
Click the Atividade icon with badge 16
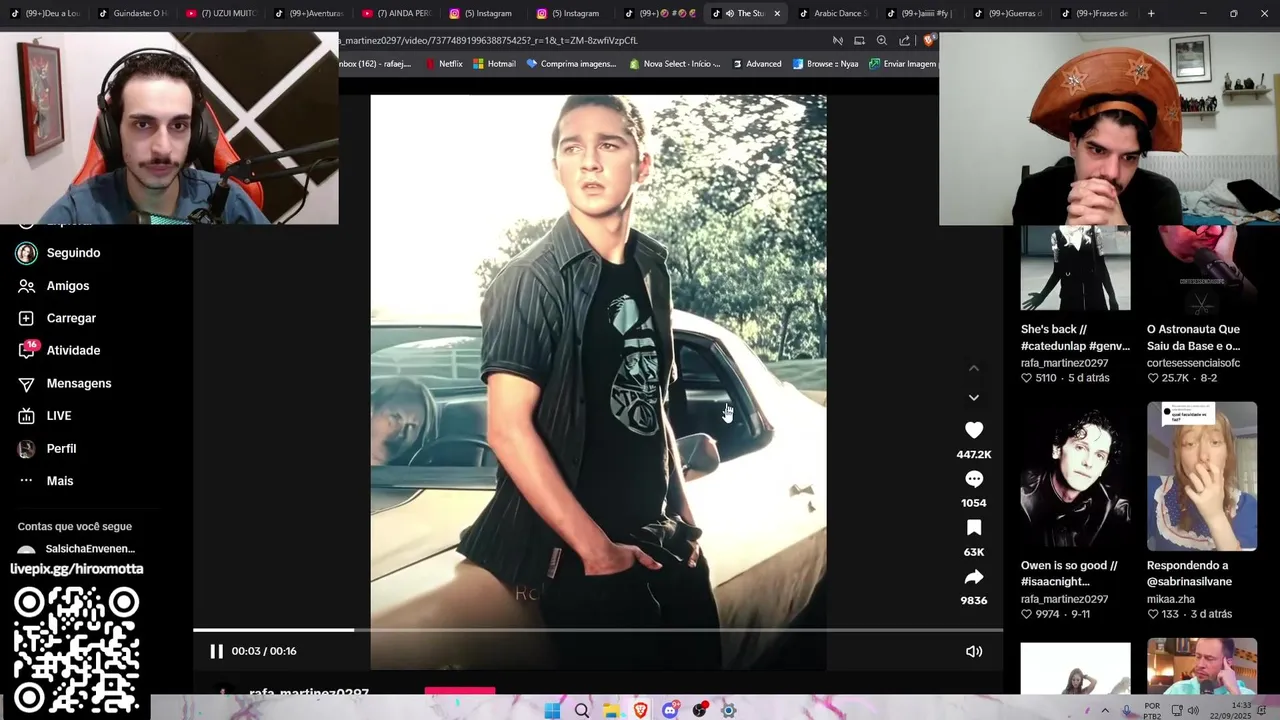coord(28,350)
